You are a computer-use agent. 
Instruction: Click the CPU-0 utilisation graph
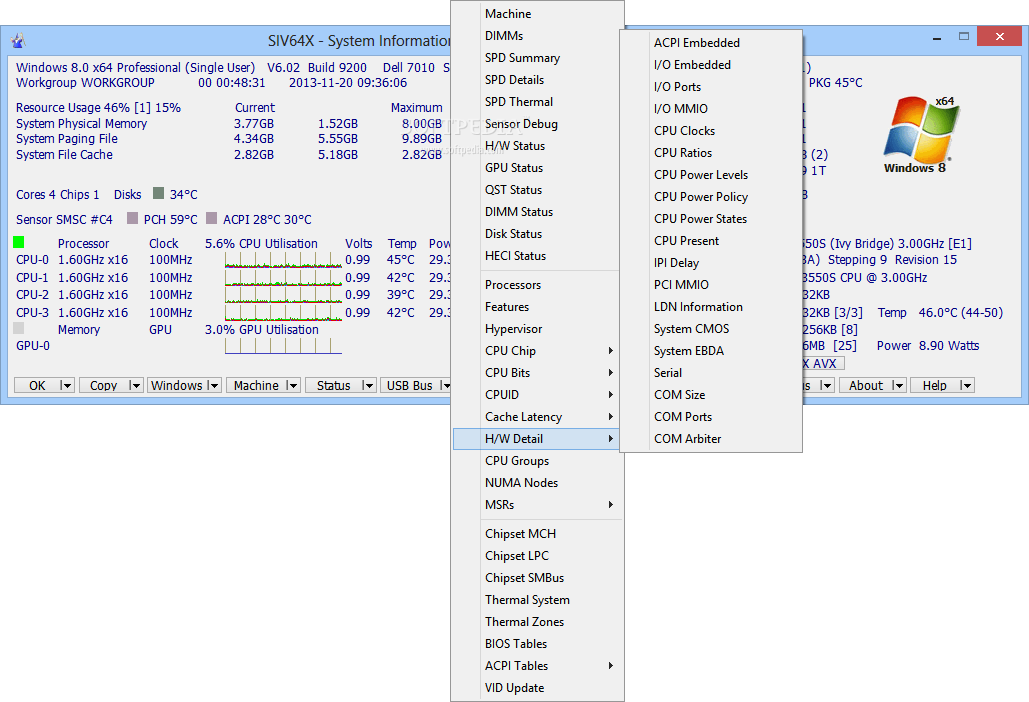click(284, 260)
